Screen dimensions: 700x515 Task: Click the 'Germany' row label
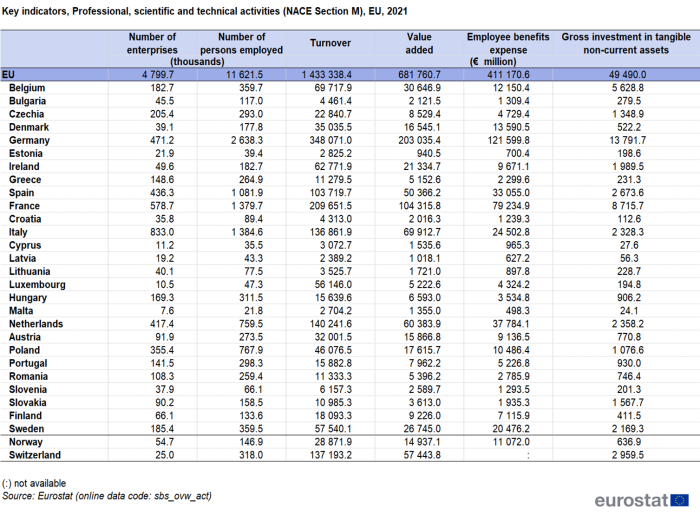[x=29, y=140]
